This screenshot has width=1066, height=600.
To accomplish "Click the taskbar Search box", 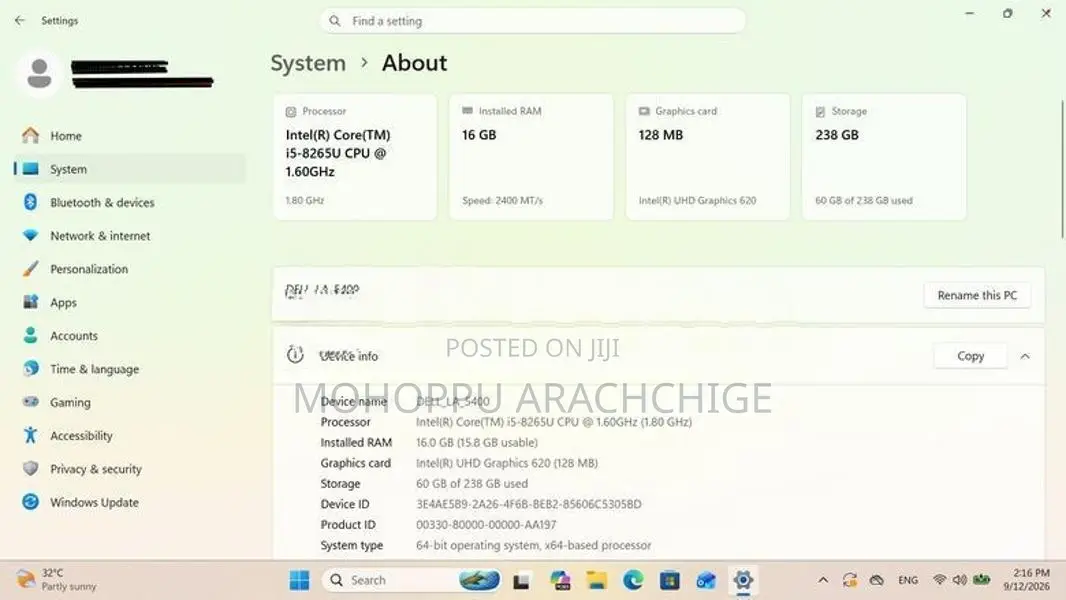I will pyautogui.click(x=411, y=580).
